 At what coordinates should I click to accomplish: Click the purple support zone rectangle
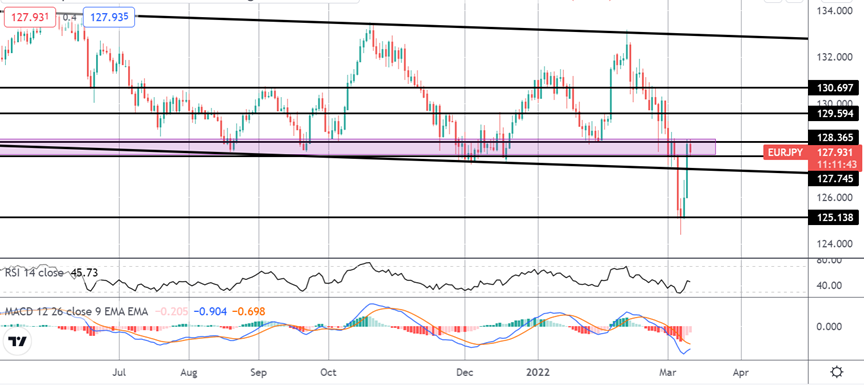coord(357,147)
